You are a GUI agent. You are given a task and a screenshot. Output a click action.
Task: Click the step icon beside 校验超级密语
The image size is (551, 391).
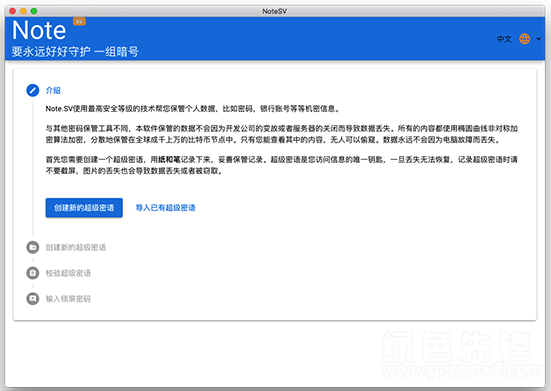[33, 273]
